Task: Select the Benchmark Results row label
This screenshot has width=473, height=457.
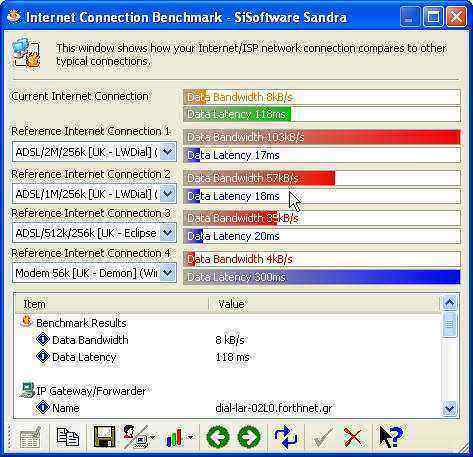Action: [81, 323]
